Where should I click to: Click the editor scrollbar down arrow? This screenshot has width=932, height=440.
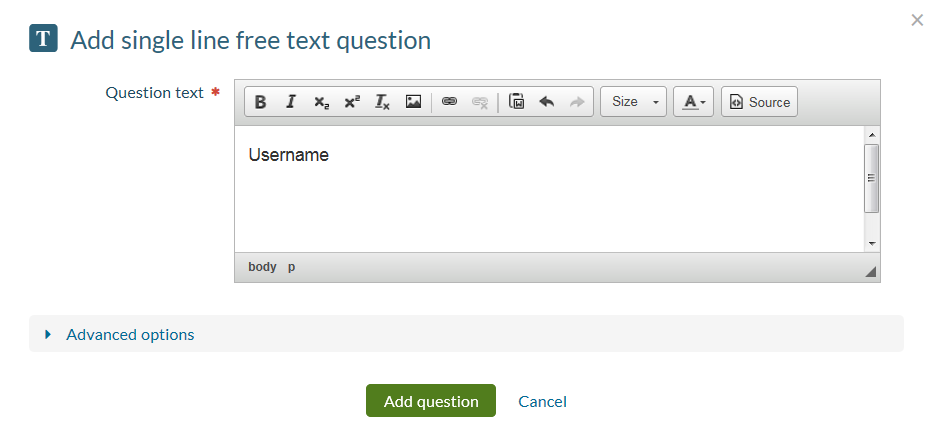[872, 243]
